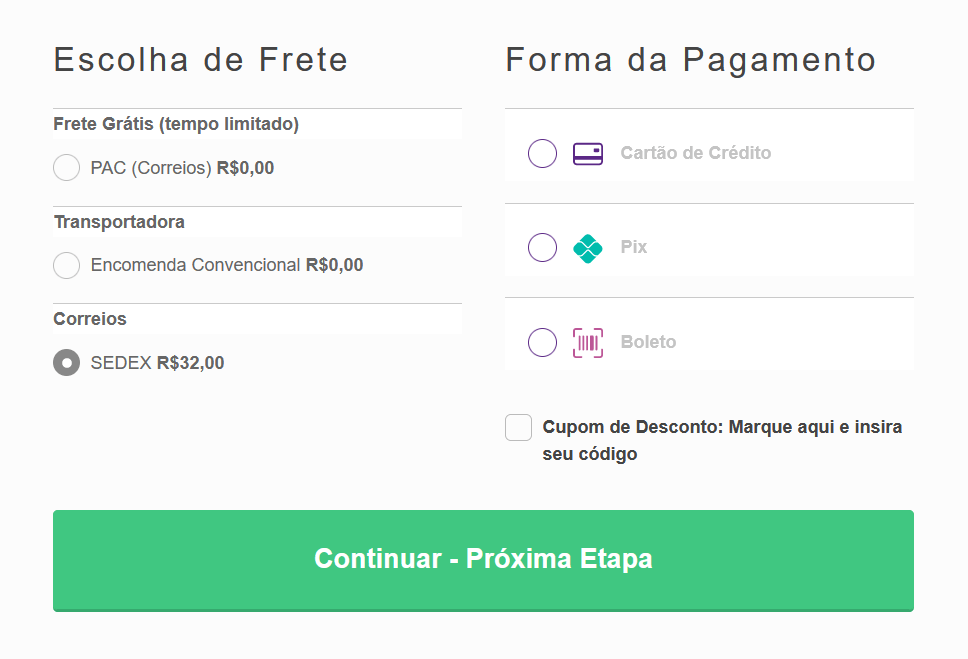Image resolution: width=968 pixels, height=659 pixels.
Task: Choose the Boleto payment radio button
Action: (x=542, y=343)
